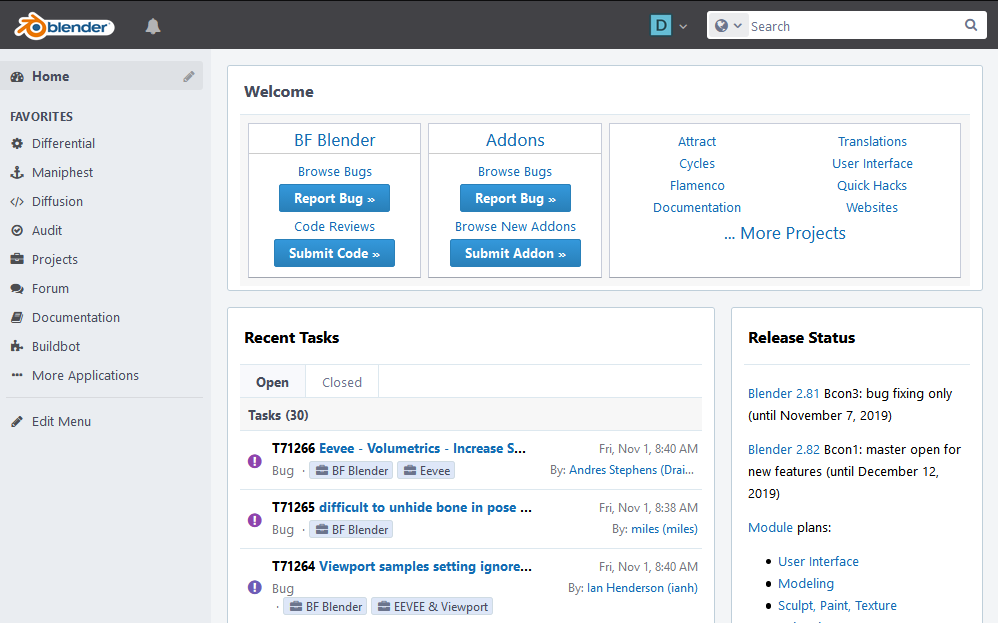This screenshot has height=623, width=998.
Task: Click the user avatar D icon
Action: 661,25
